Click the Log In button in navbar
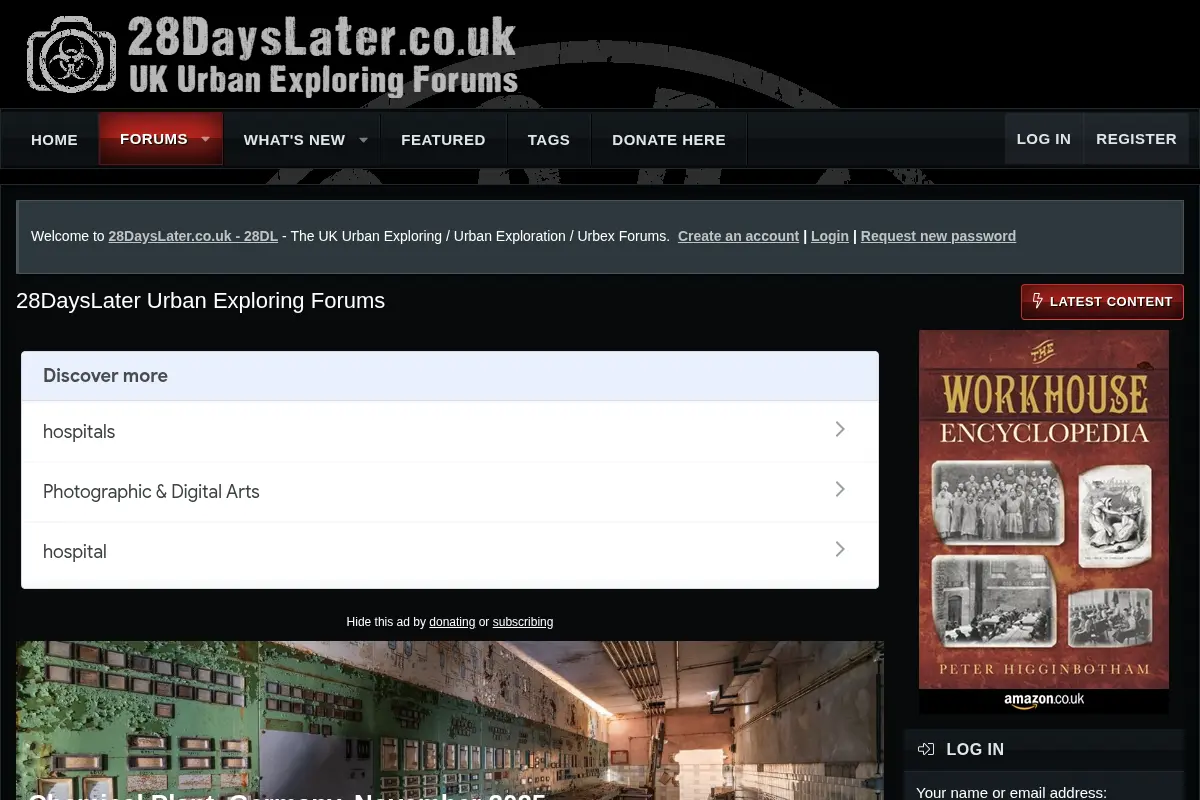 1044,139
